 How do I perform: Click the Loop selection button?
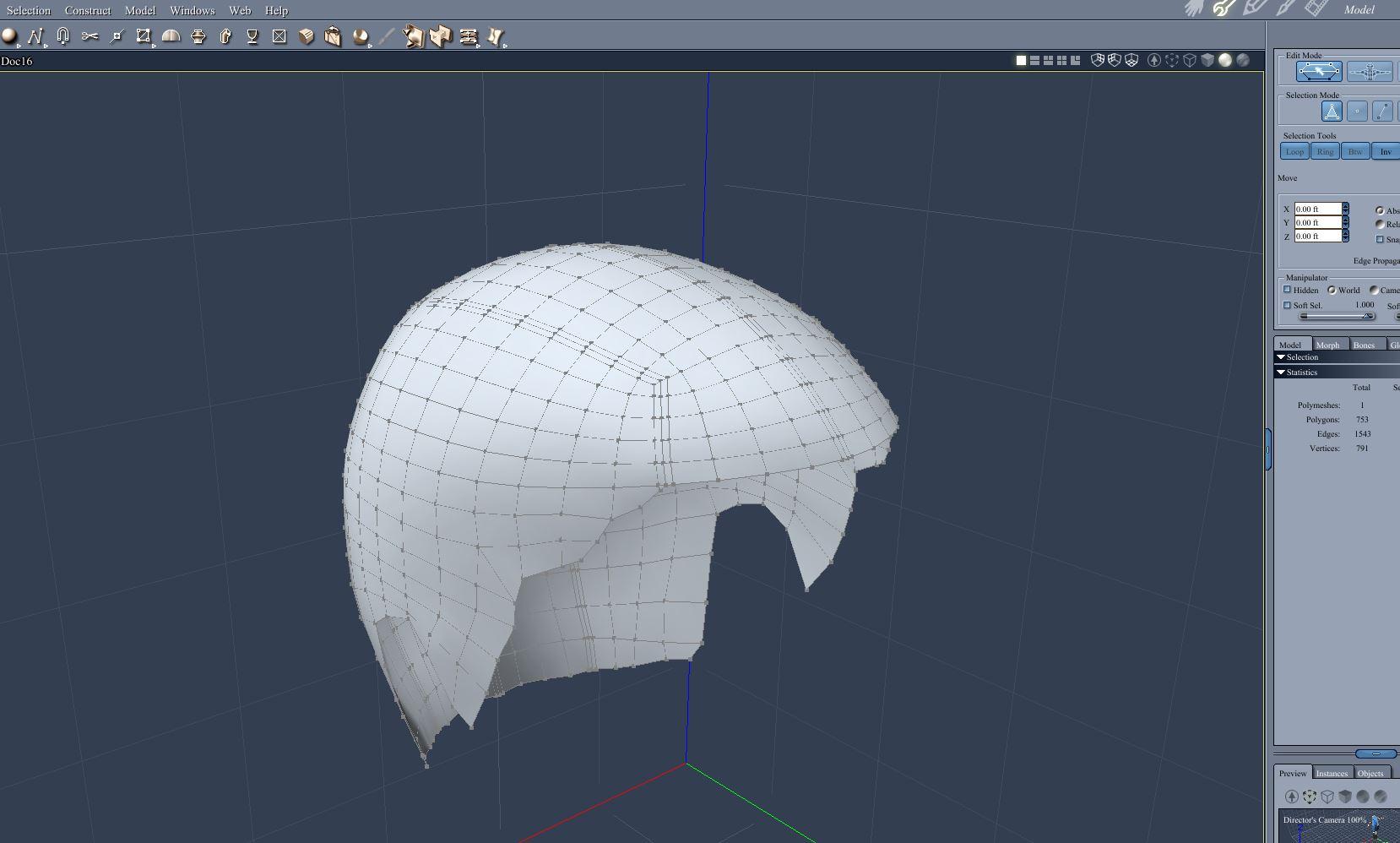[x=1294, y=152]
